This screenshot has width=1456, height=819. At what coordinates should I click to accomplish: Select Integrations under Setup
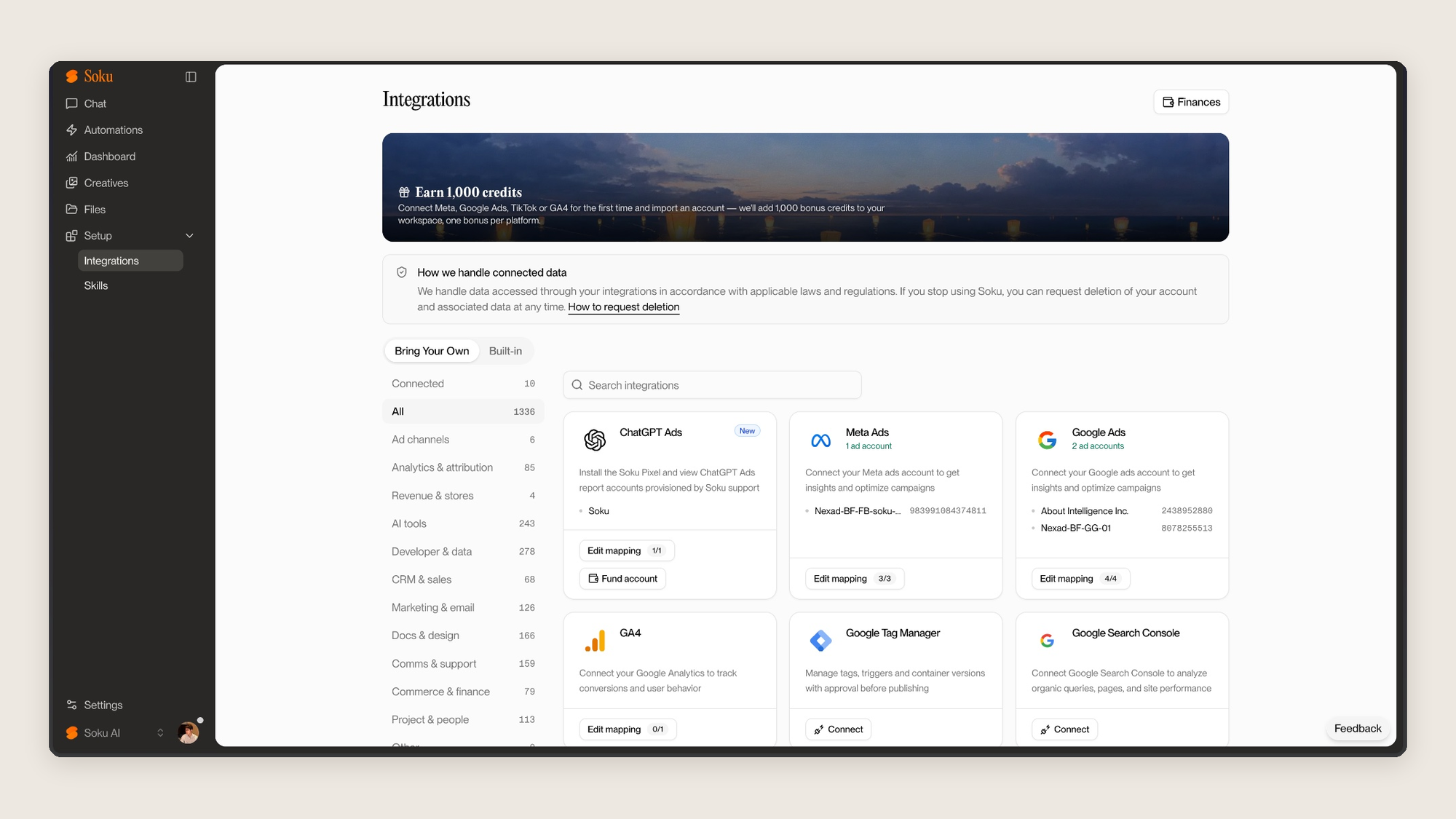(x=130, y=261)
